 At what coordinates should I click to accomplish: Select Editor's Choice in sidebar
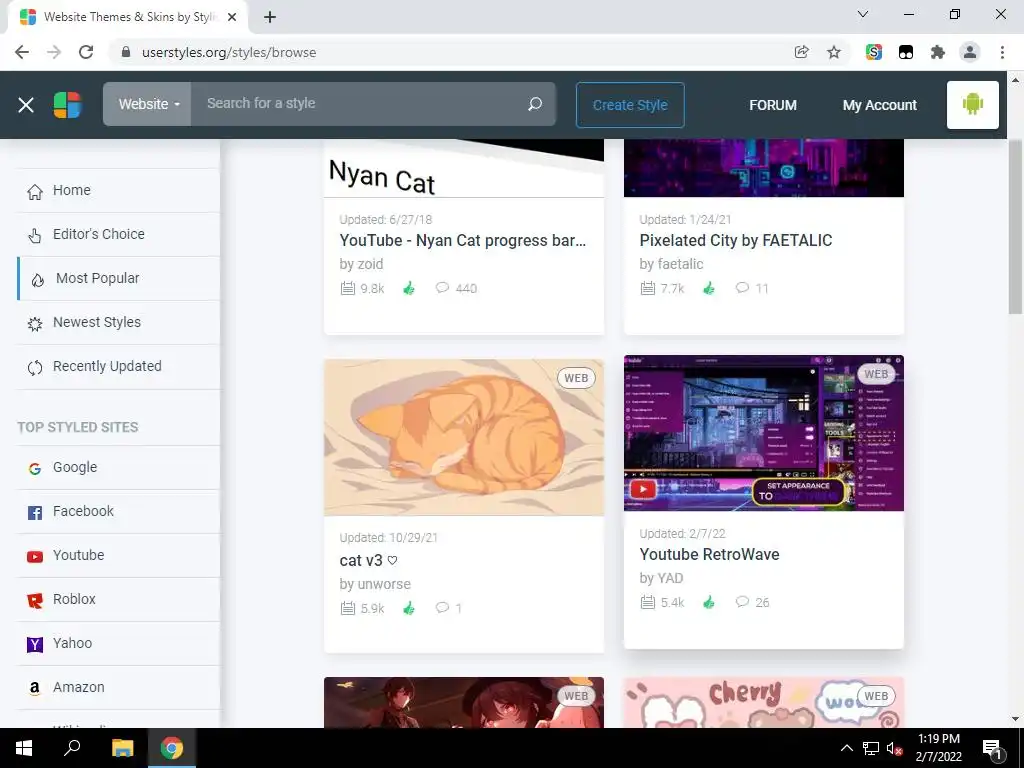click(x=118, y=234)
